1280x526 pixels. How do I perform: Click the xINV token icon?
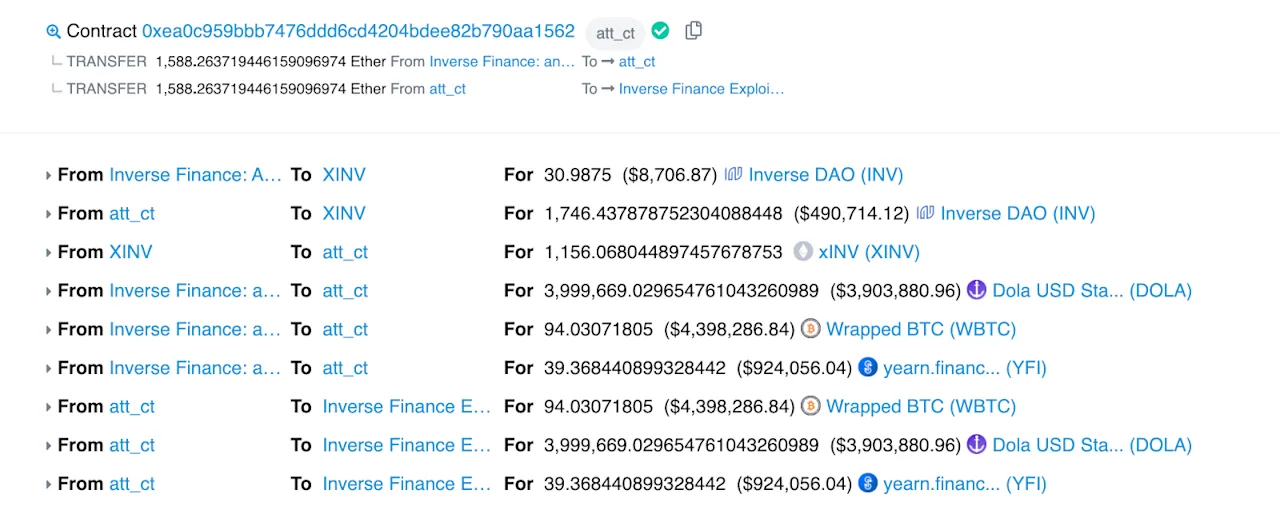tap(803, 252)
